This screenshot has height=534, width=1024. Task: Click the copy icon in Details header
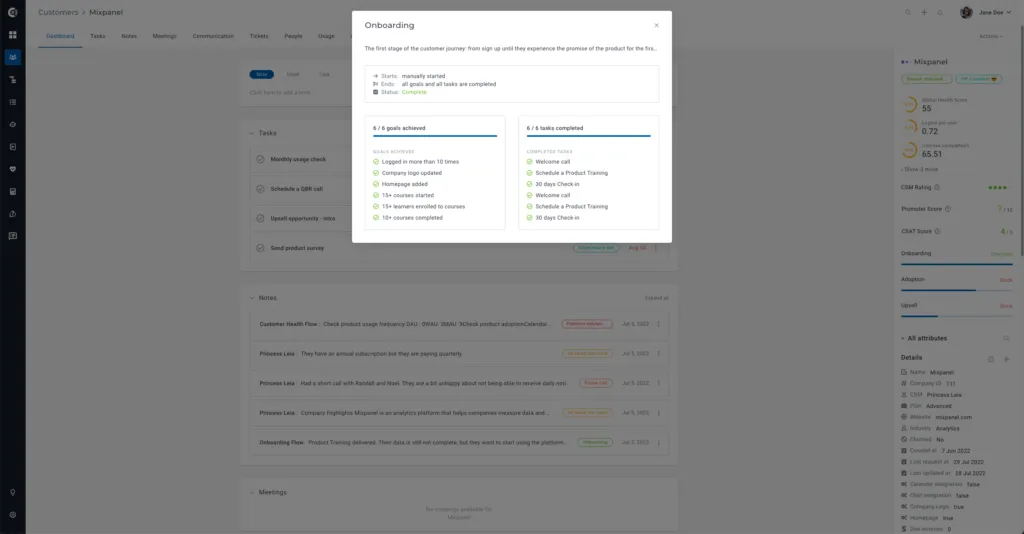(991, 359)
